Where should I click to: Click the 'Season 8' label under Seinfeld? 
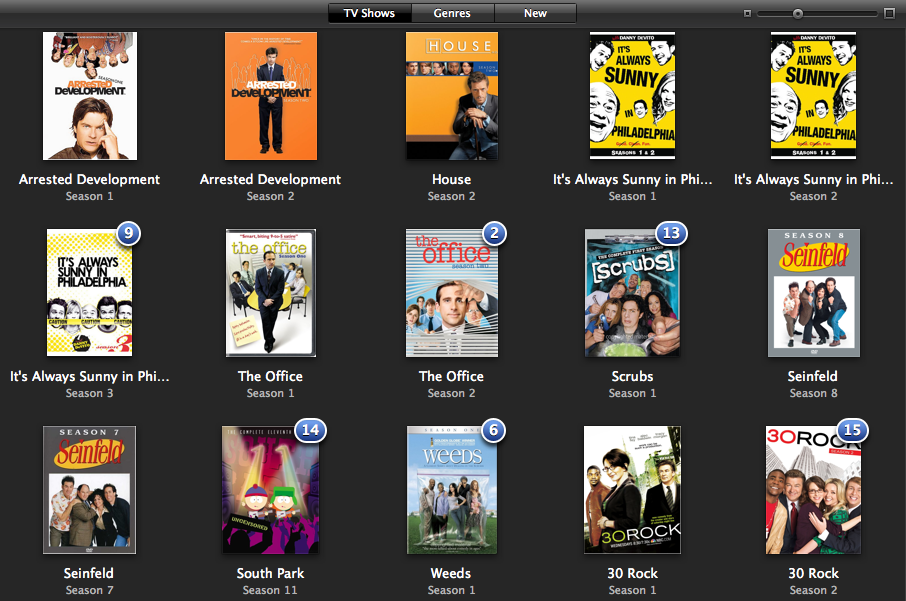pyautogui.click(x=814, y=393)
